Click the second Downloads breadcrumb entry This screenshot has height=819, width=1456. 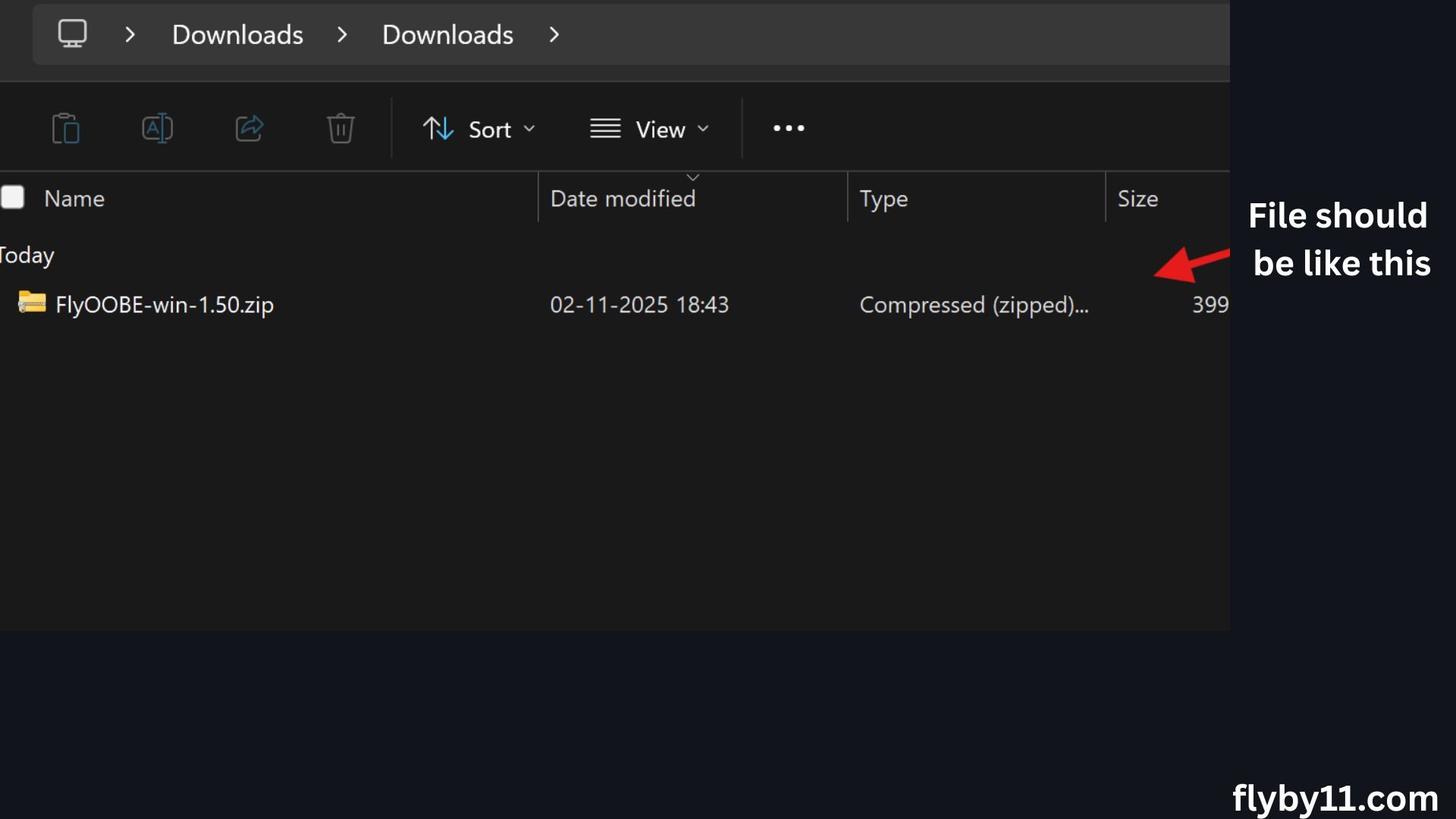click(447, 34)
